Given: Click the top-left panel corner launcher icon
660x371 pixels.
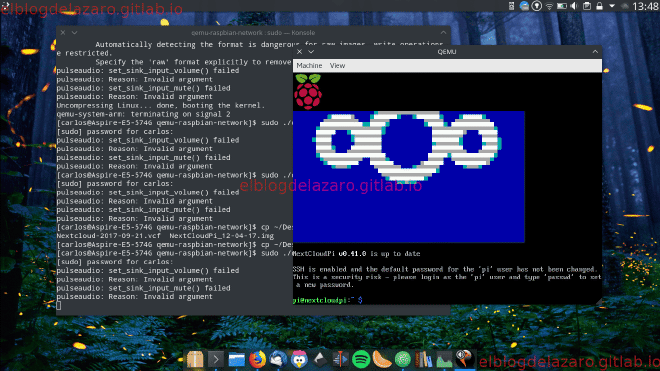Looking at the screenshot, I should (5, 5).
